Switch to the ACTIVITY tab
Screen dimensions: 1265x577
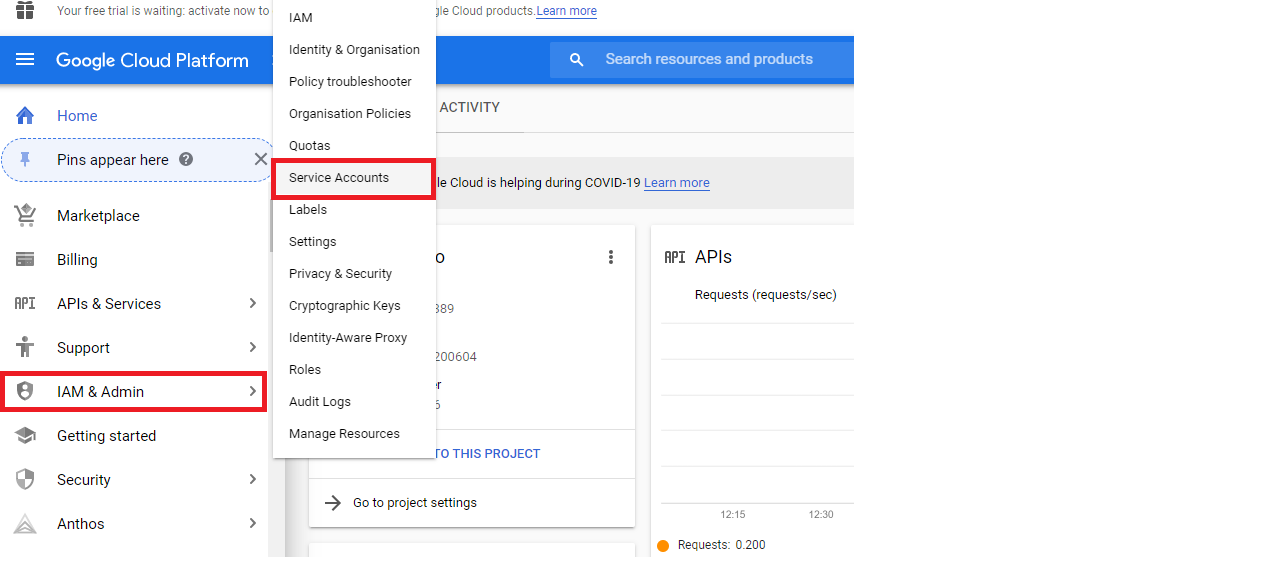(x=470, y=107)
